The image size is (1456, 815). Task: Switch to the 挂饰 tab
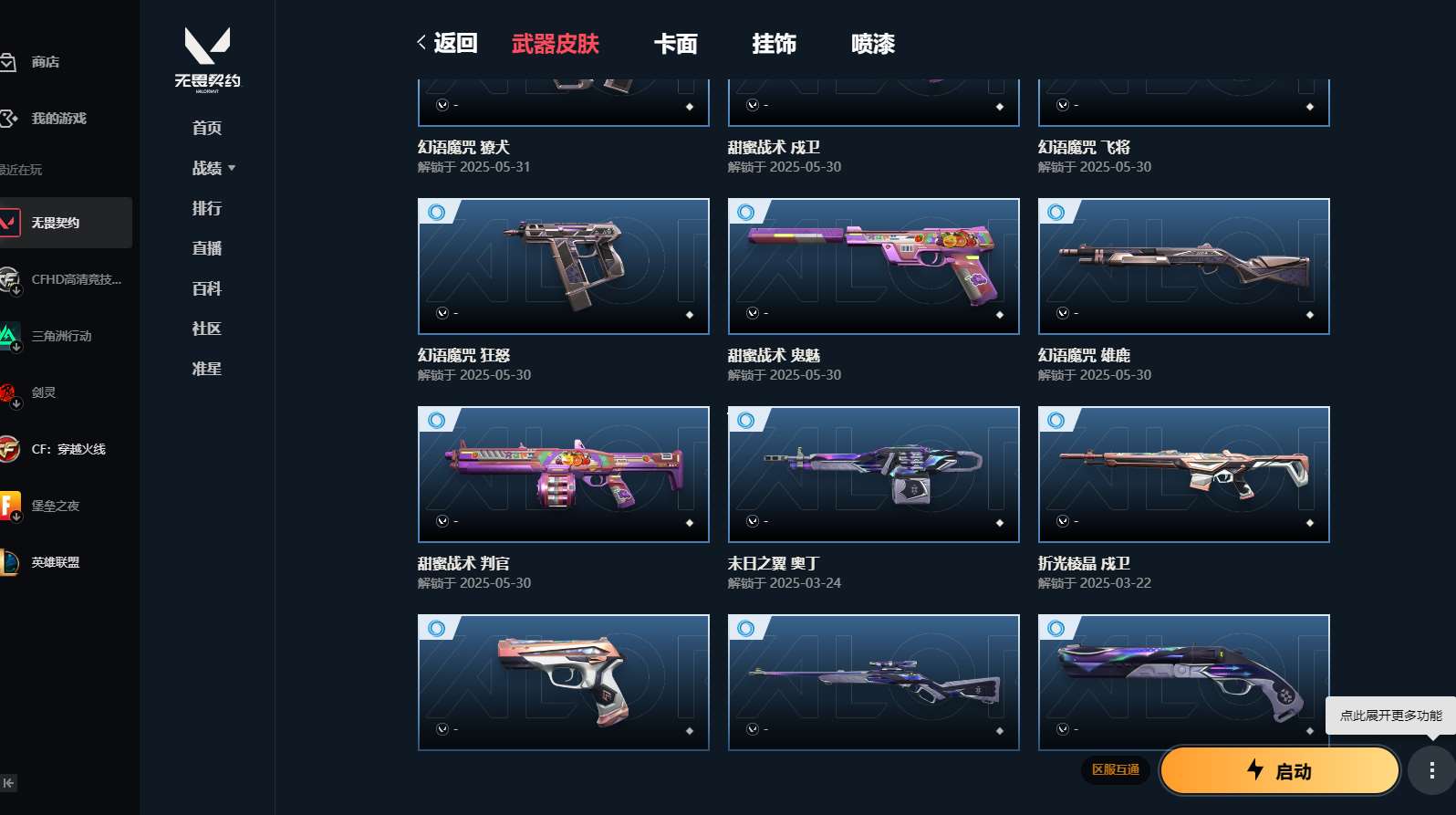tap(774, 43)
